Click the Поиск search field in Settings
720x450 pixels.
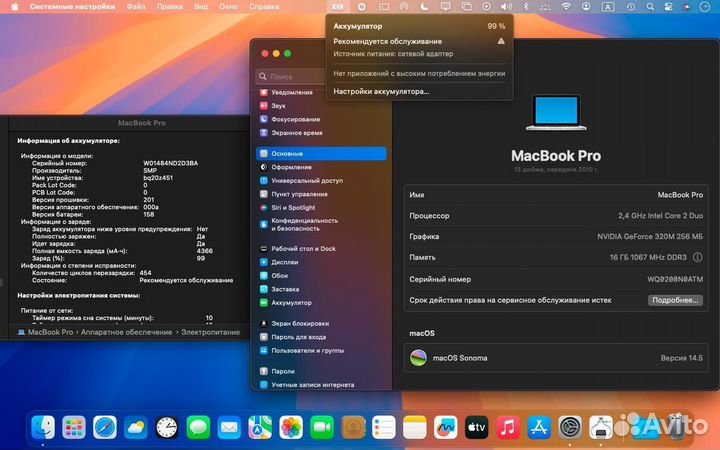[x=291, y=76]
